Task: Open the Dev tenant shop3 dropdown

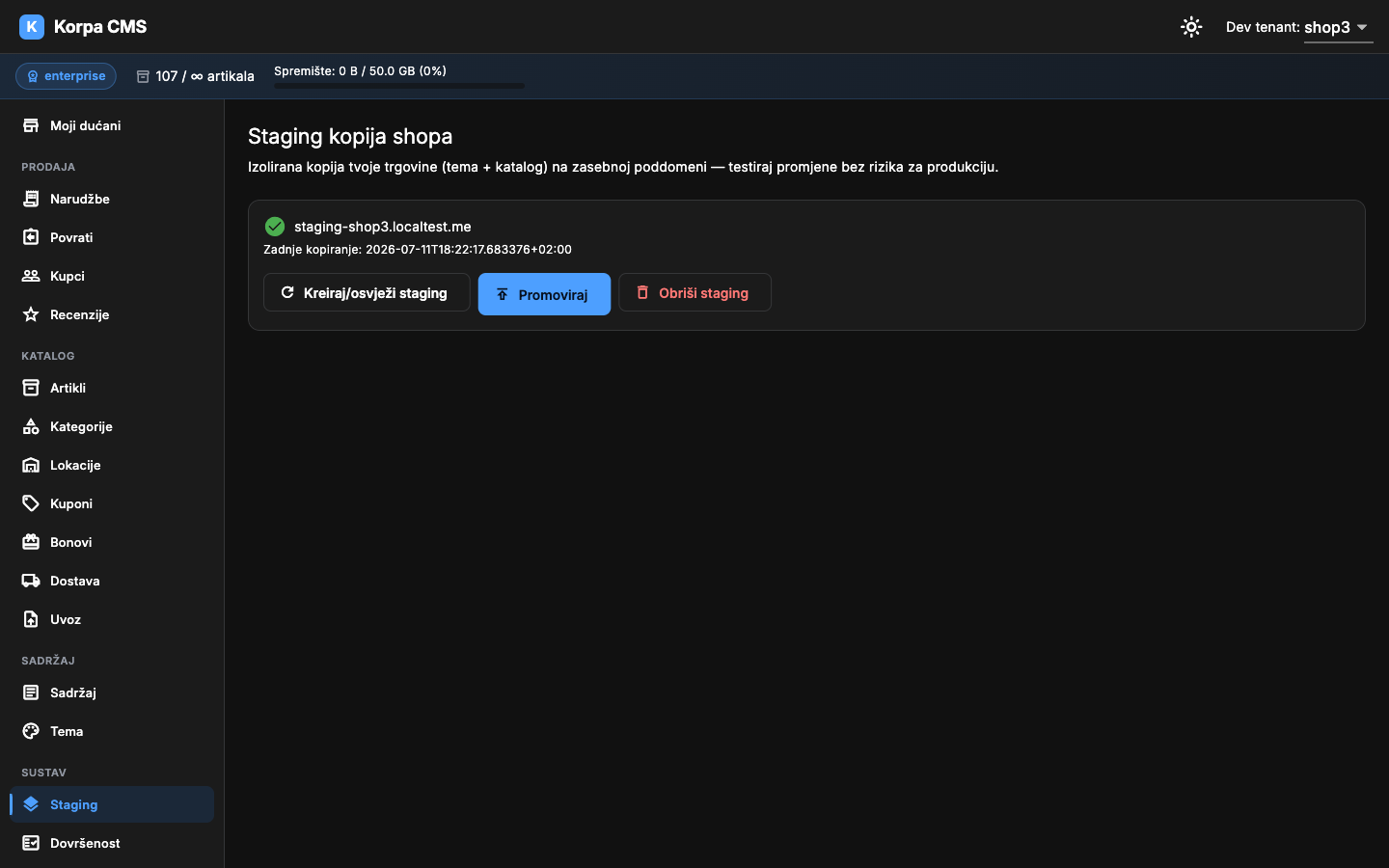Action: click(x=1338, y=28)
